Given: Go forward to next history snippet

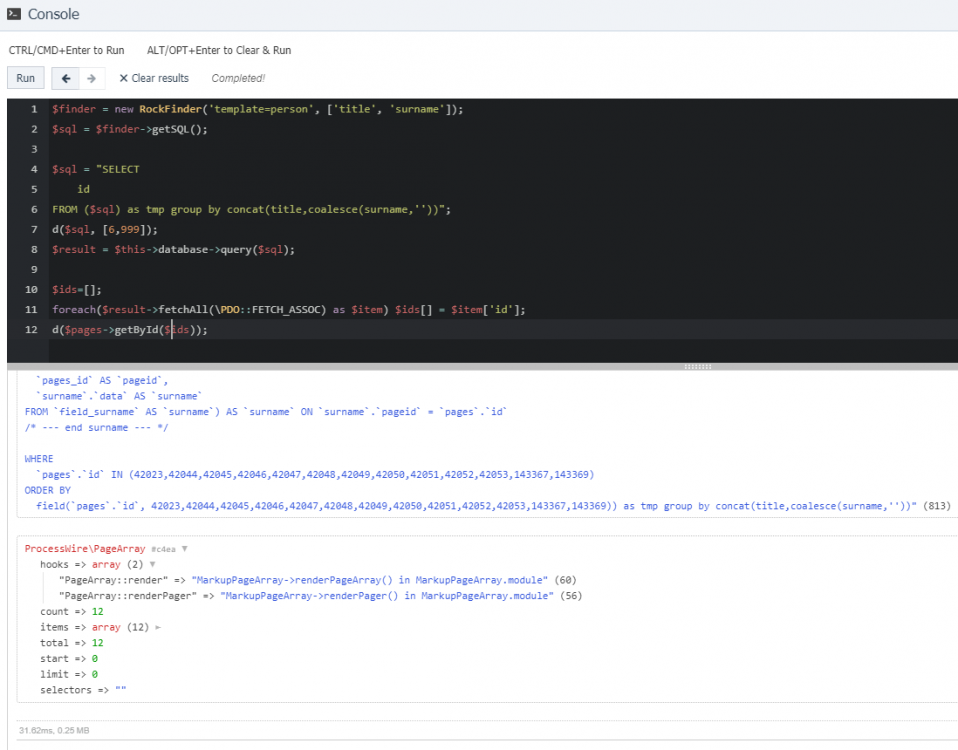Looking at the screenshot, I should point(91,78).
